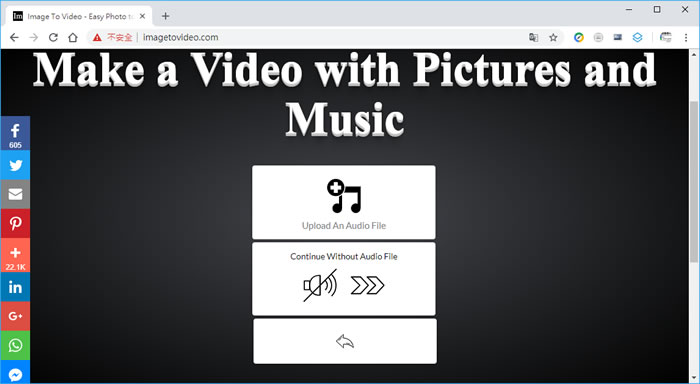Image resolution: width=700 pixels, height=384 pixels.
Task: Navigate forward in the browser
Action: [33, 38]
